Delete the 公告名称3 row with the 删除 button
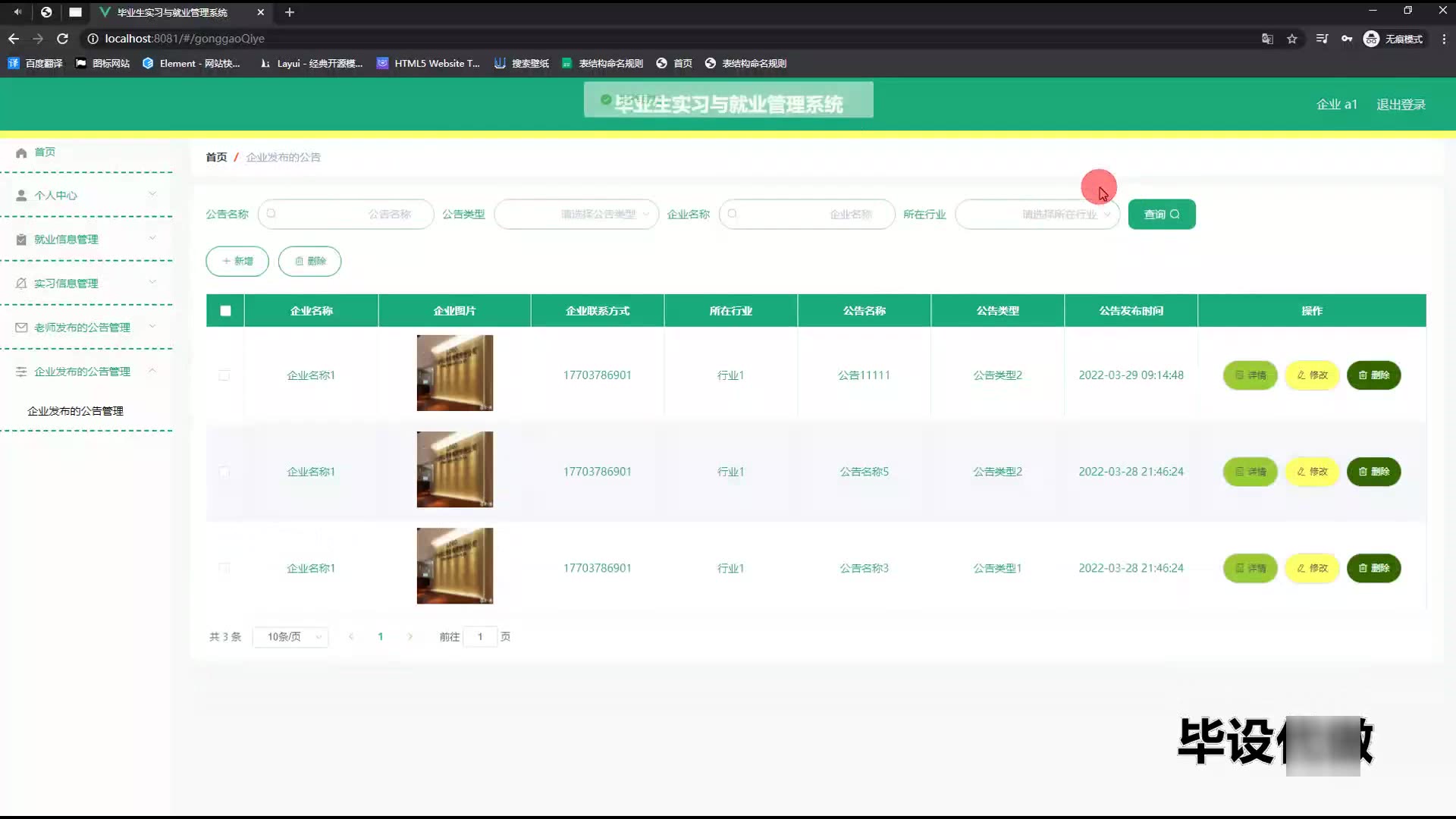 click(x=1373, y=568)
